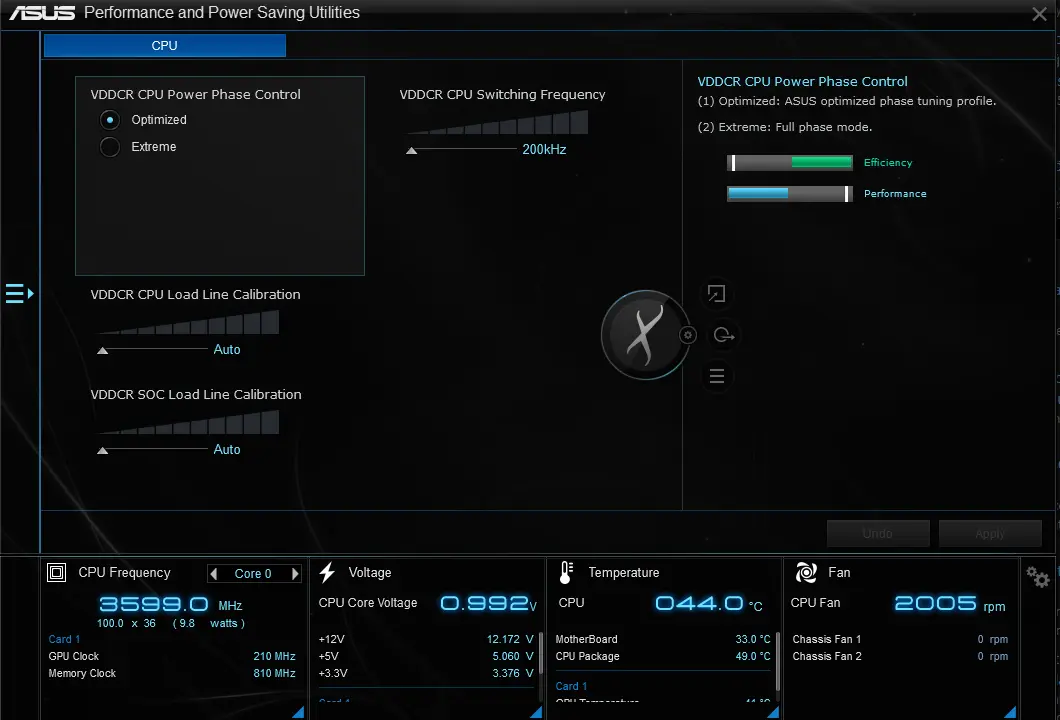This screenshot has width=1060, height=720.
Task: Click the Performance indicator bar
Action: point(790,193)
